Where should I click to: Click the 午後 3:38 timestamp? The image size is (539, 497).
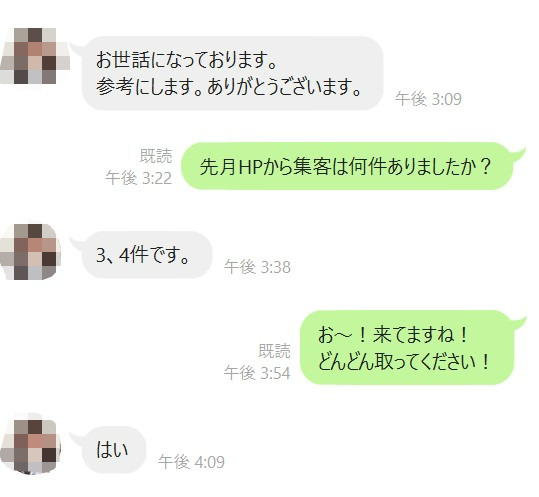pos(257,267)
